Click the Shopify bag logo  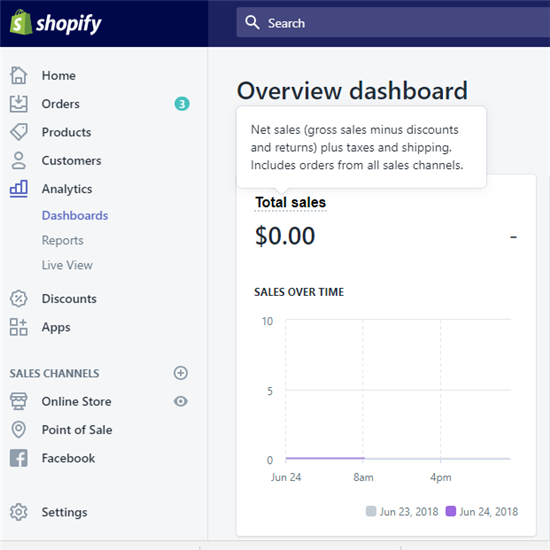coord(21,22)
